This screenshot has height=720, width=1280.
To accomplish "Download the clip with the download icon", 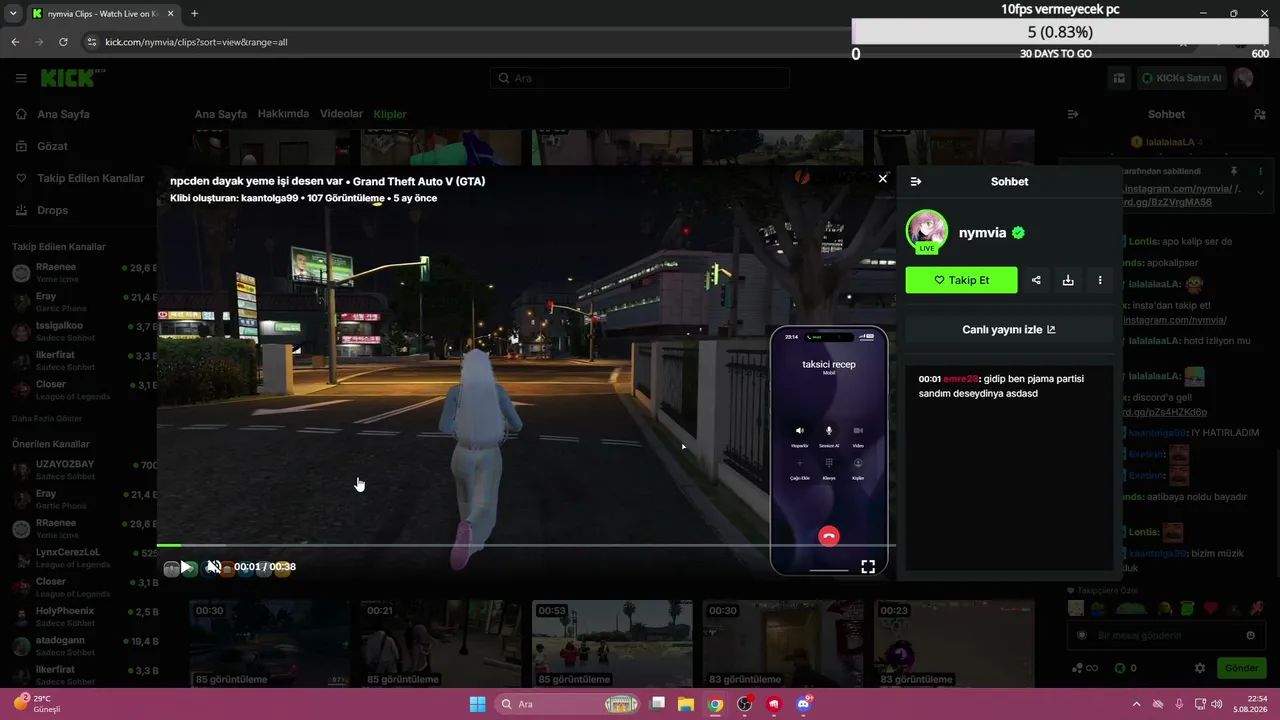I will [x=1068, y=280].
